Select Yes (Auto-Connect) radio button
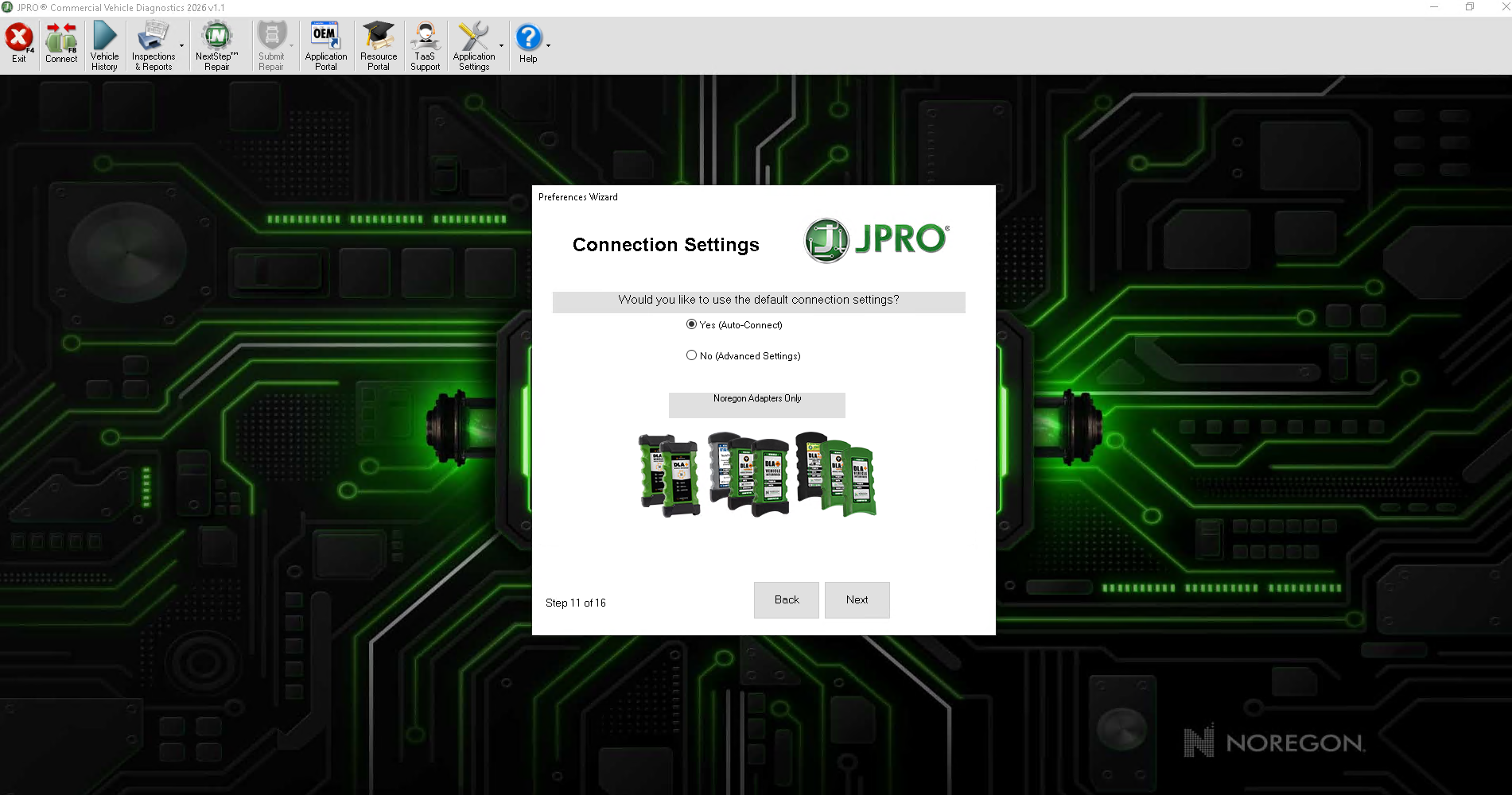Screen dimensions: 1512x795 (691, 324)
